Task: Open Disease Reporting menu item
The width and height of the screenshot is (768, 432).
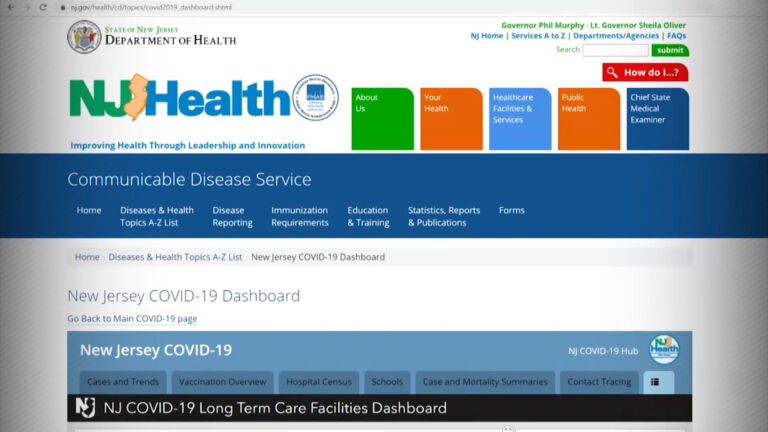Action: click(x=232, y=216)
